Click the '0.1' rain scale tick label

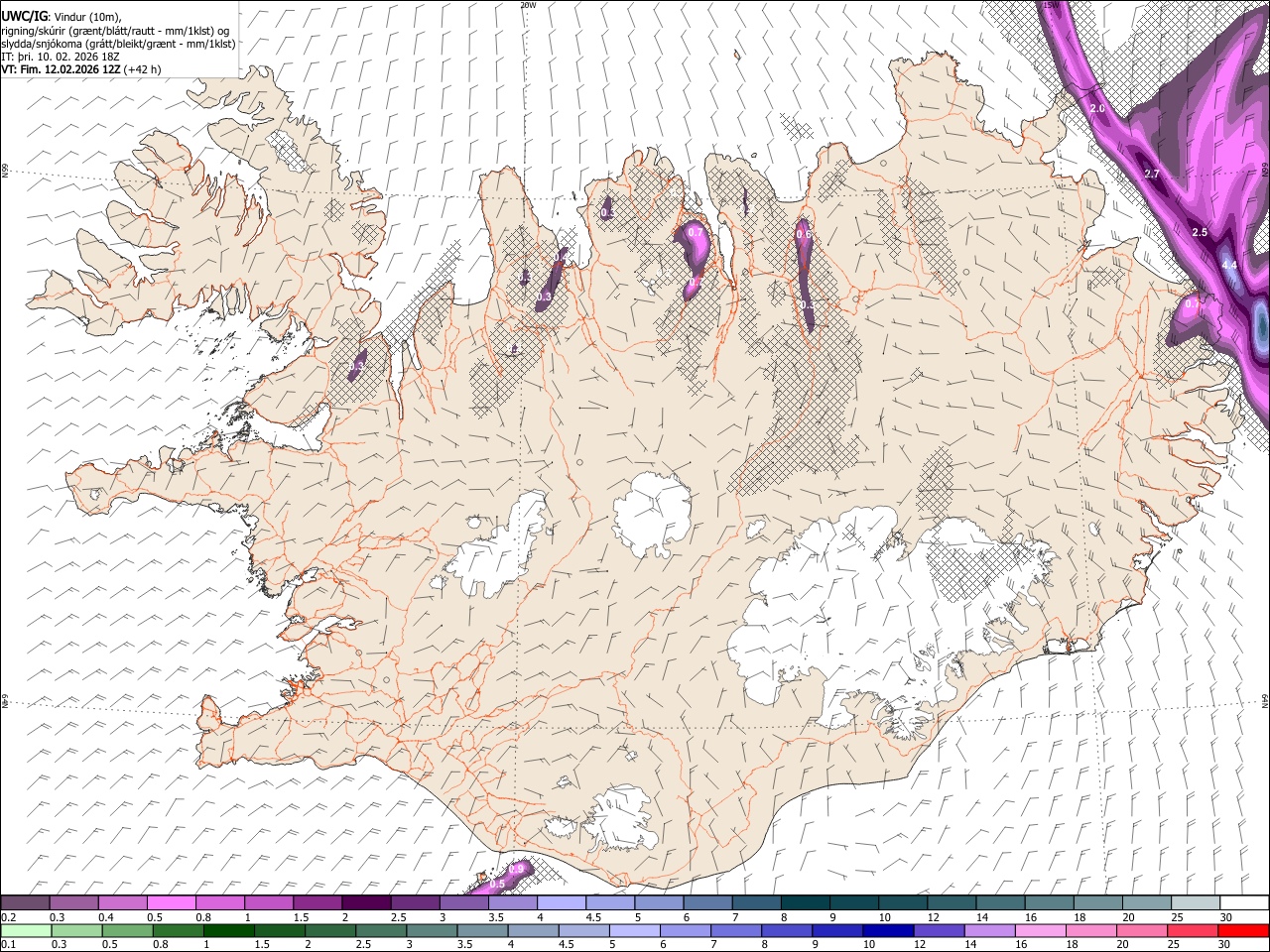tap(8, 944)
